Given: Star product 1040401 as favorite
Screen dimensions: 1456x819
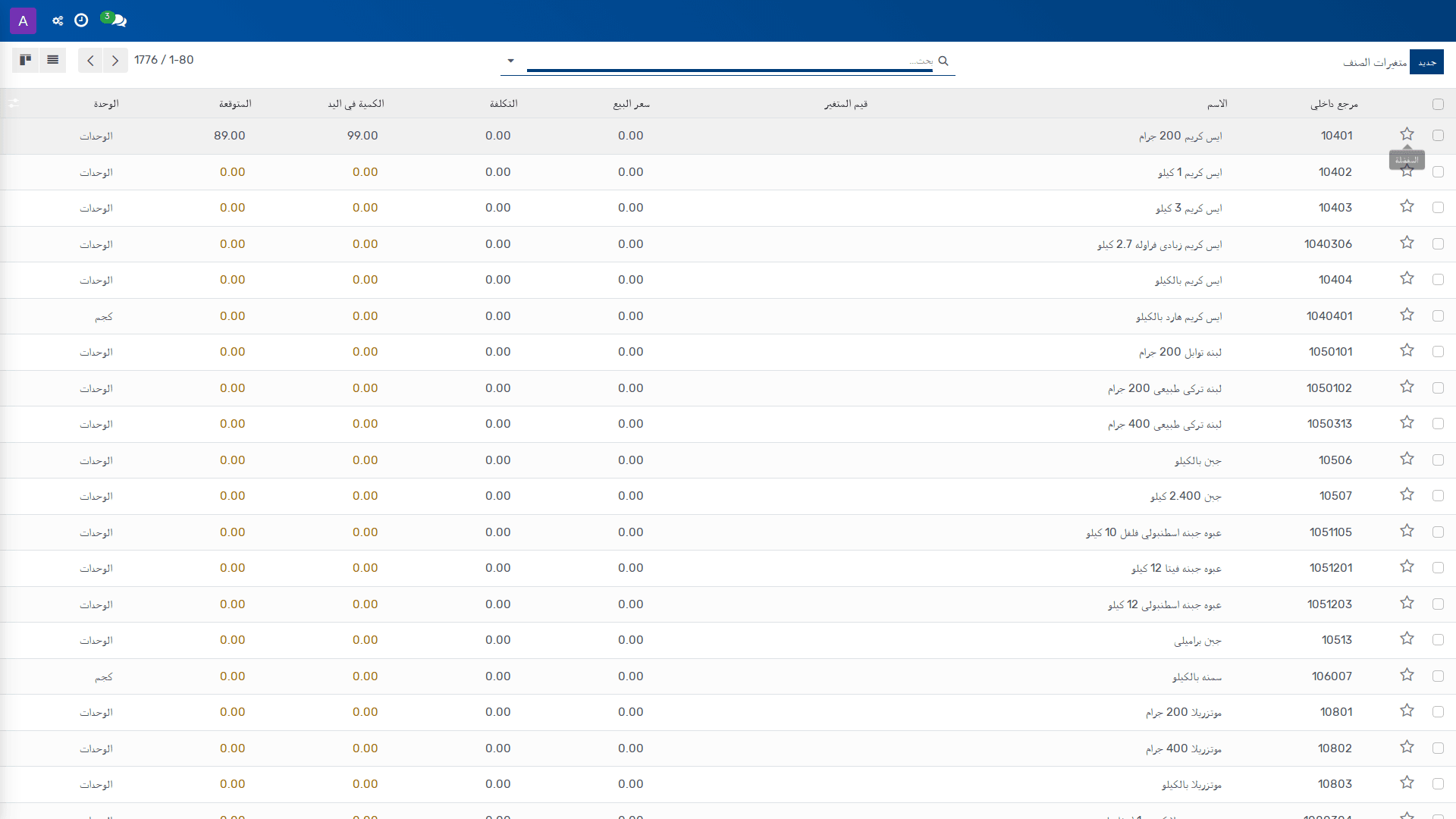Looking at the screenshot, I should click(1407, 315).
